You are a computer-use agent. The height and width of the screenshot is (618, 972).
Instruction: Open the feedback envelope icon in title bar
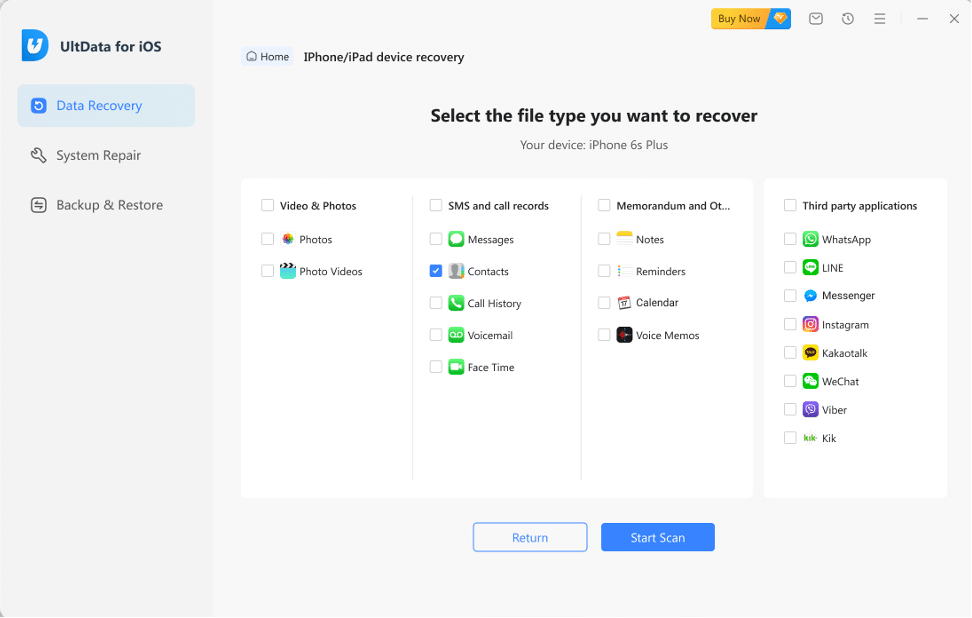(815, 18)
